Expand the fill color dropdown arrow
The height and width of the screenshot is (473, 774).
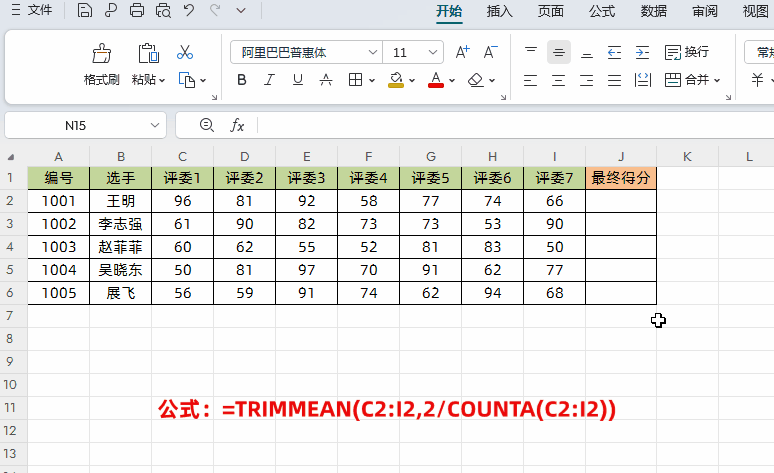tap(412, 80)
